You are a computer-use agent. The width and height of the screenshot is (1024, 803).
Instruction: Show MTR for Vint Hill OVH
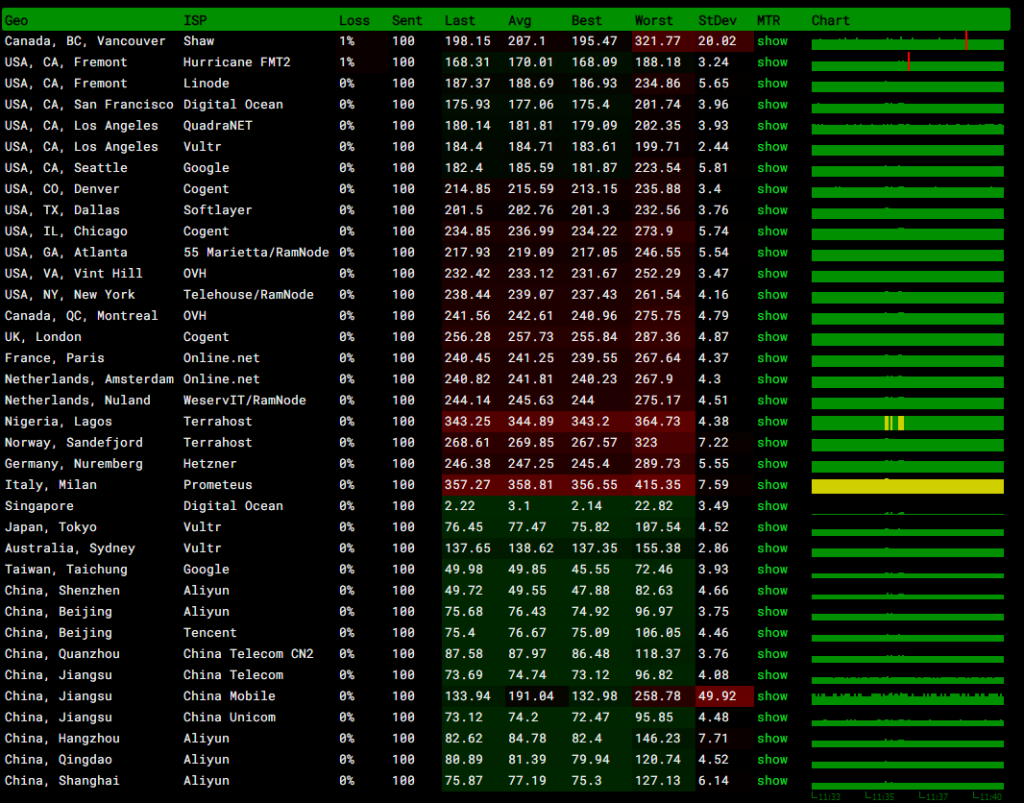coord(773,274)
